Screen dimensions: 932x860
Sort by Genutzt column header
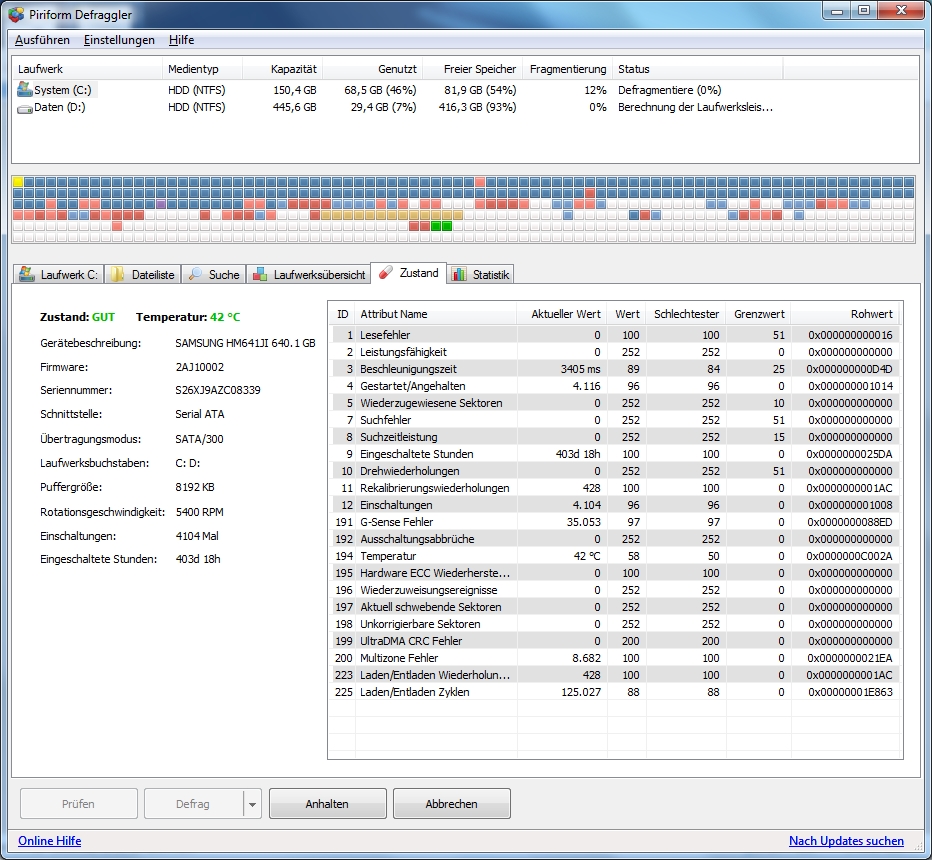tap(373, 69)
